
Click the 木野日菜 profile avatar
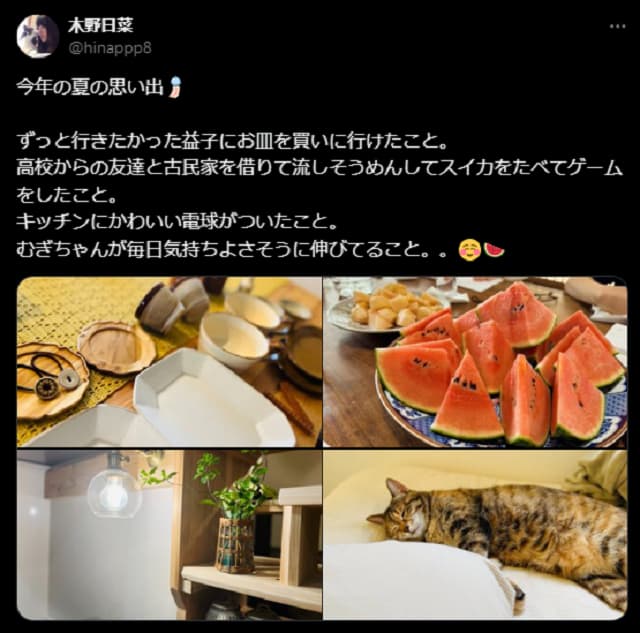coord(38,36)
